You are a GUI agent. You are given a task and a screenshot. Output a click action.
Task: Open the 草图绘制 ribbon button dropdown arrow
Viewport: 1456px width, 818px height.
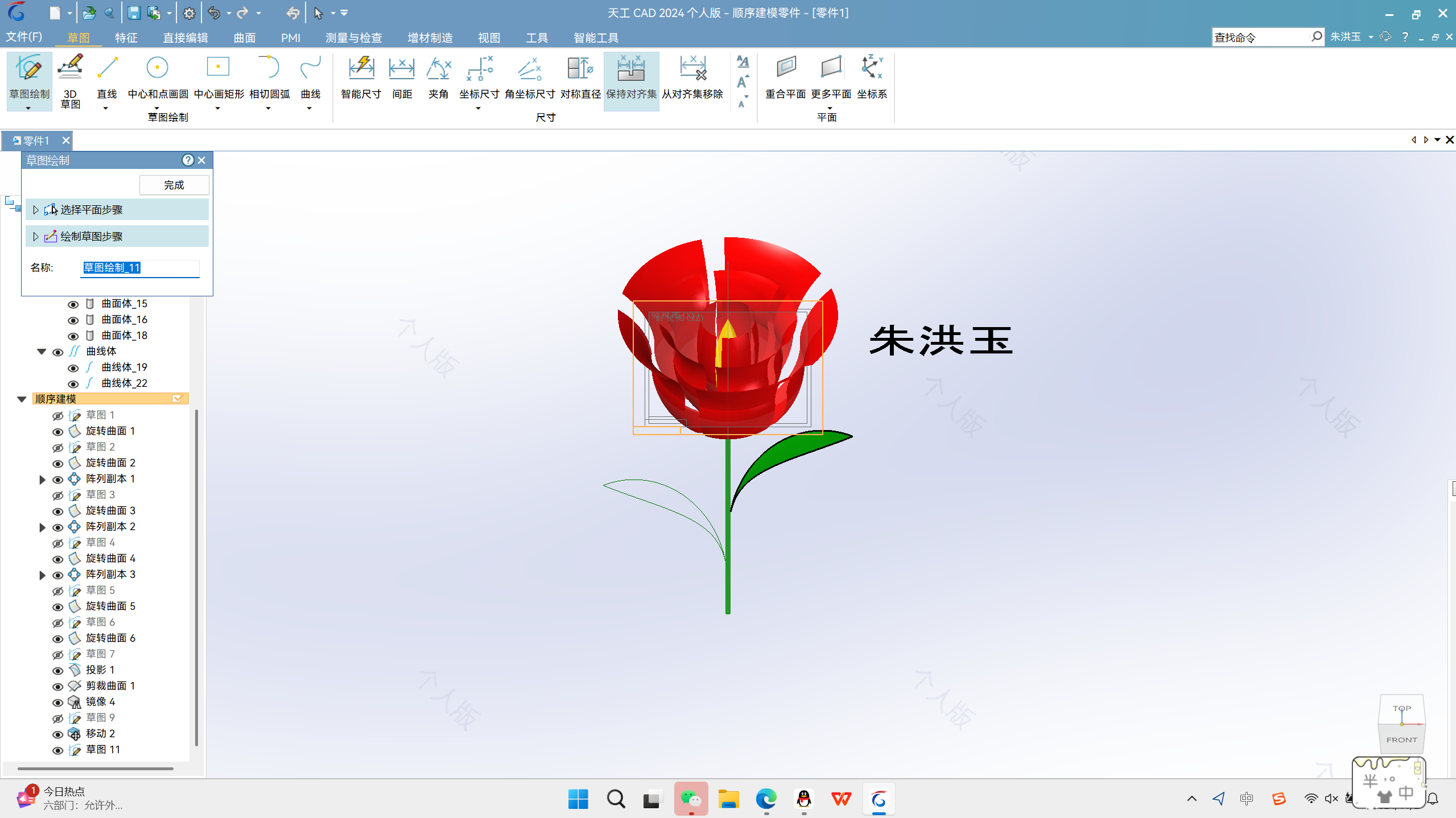point(28,108)
